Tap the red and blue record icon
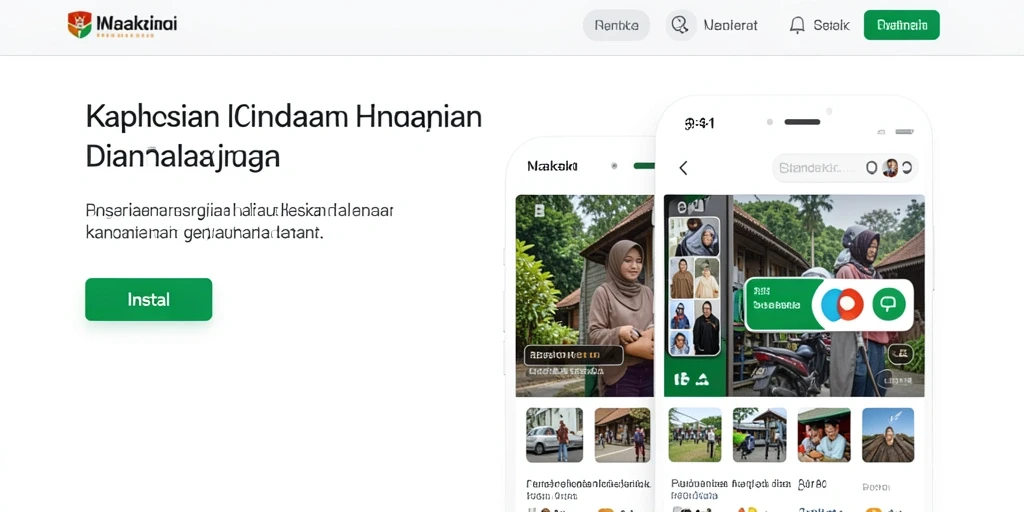The height and width of the screenshot is (512, 1024). [x=842, y=304]
